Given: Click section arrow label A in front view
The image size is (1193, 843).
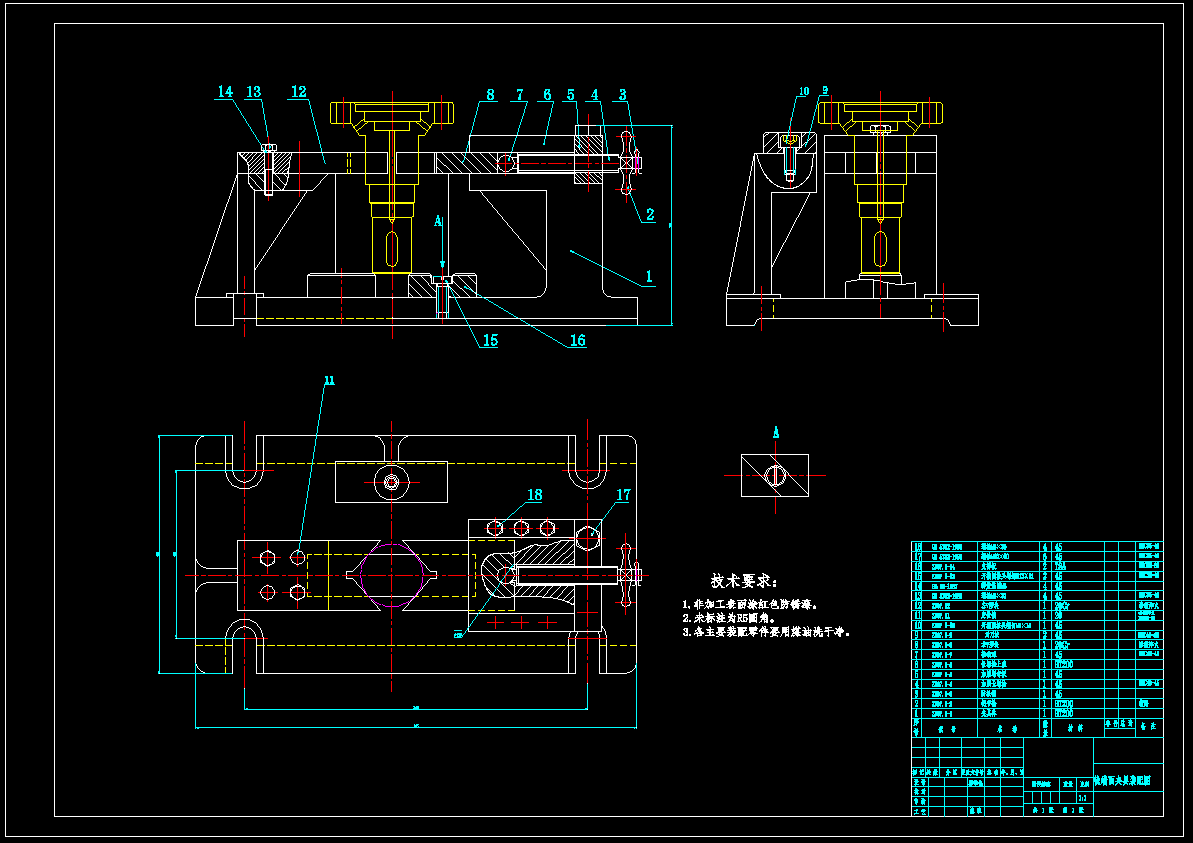Looking at the screenshot, I should [x=438, y=221].
